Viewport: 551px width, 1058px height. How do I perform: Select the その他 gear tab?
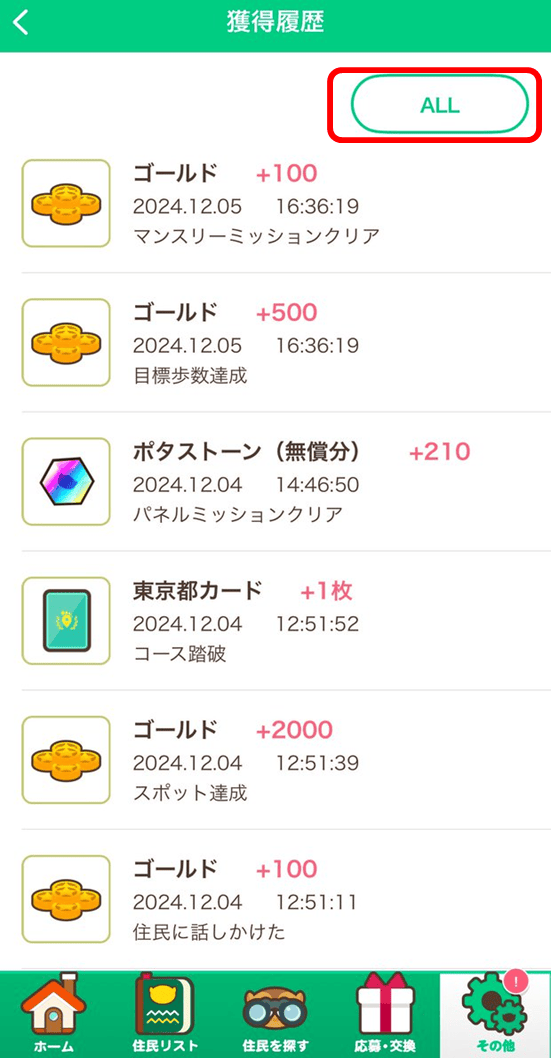pos(496,1013)
